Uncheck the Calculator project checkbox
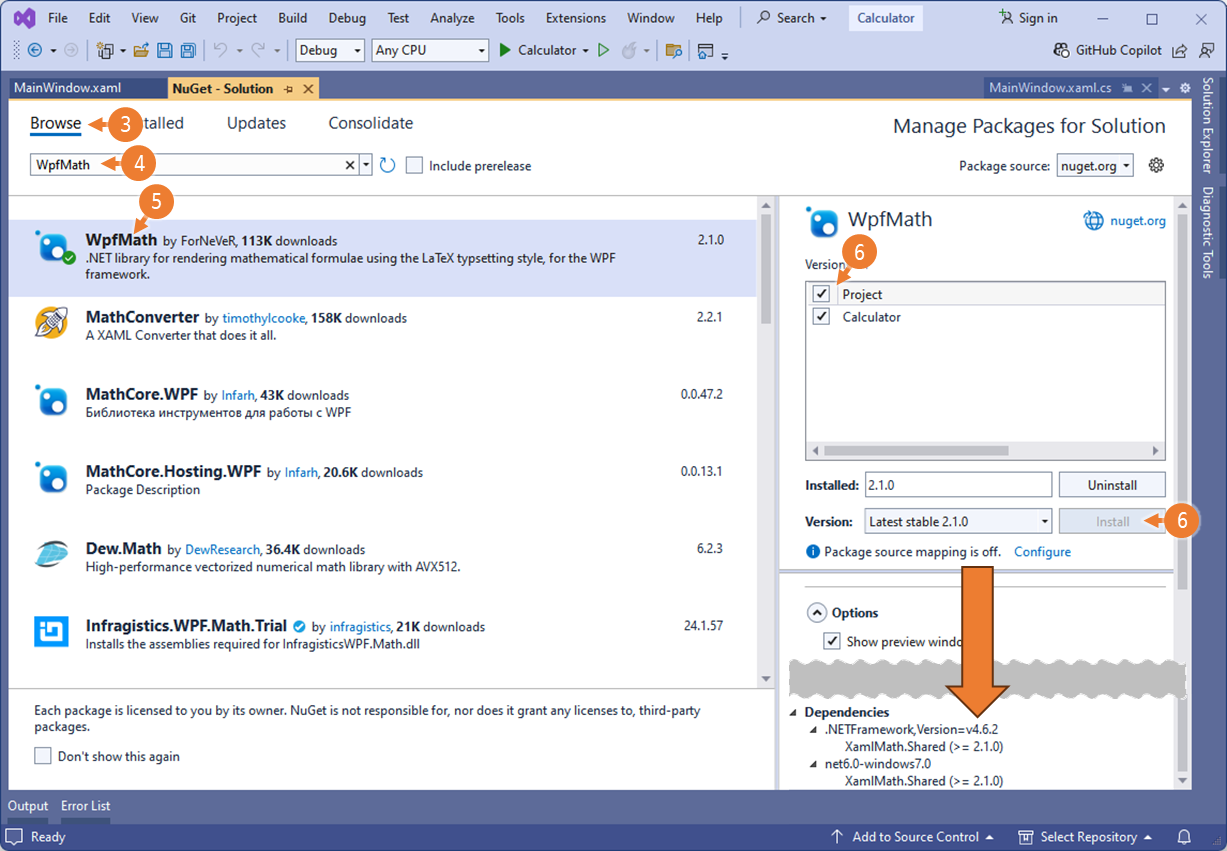The width and height of the screenshot is (1227, 851). (822, 316)
